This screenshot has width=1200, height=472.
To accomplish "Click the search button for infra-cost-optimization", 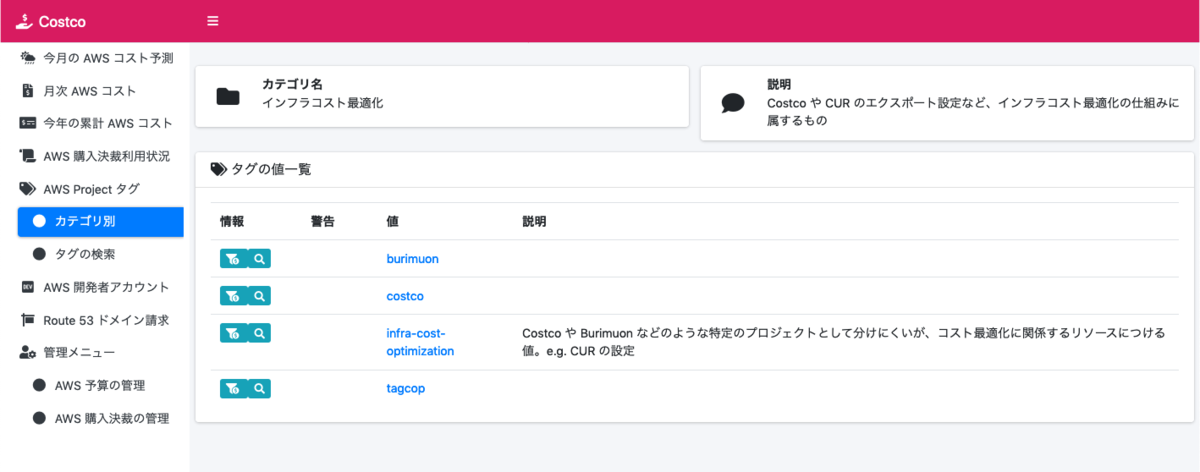I will [259, 333].
